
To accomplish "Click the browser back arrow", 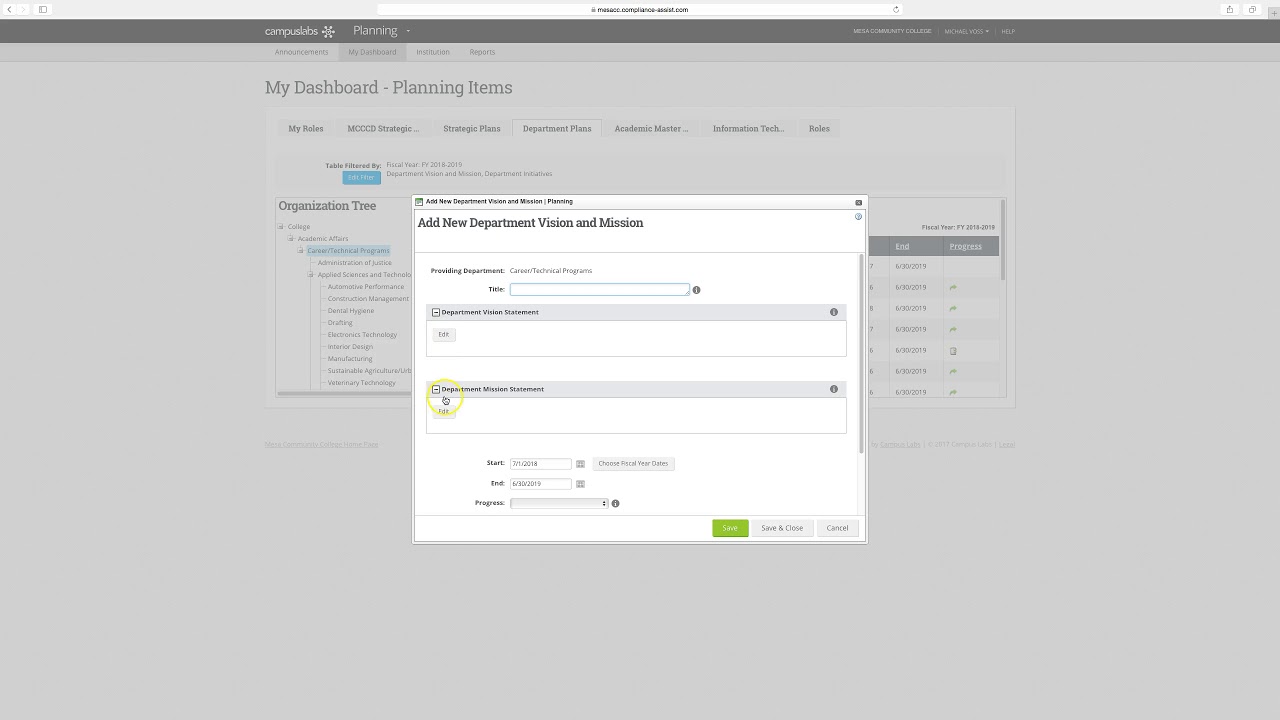I will 9,9.
